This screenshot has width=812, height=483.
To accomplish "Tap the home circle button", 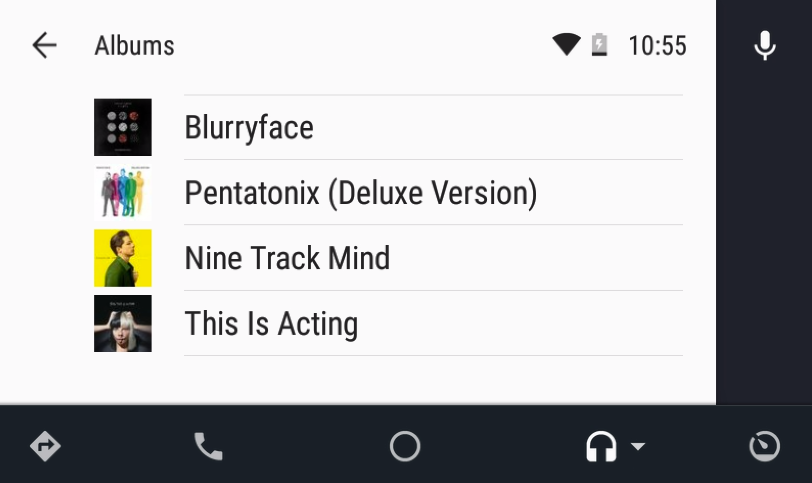I will pos(405,446).
